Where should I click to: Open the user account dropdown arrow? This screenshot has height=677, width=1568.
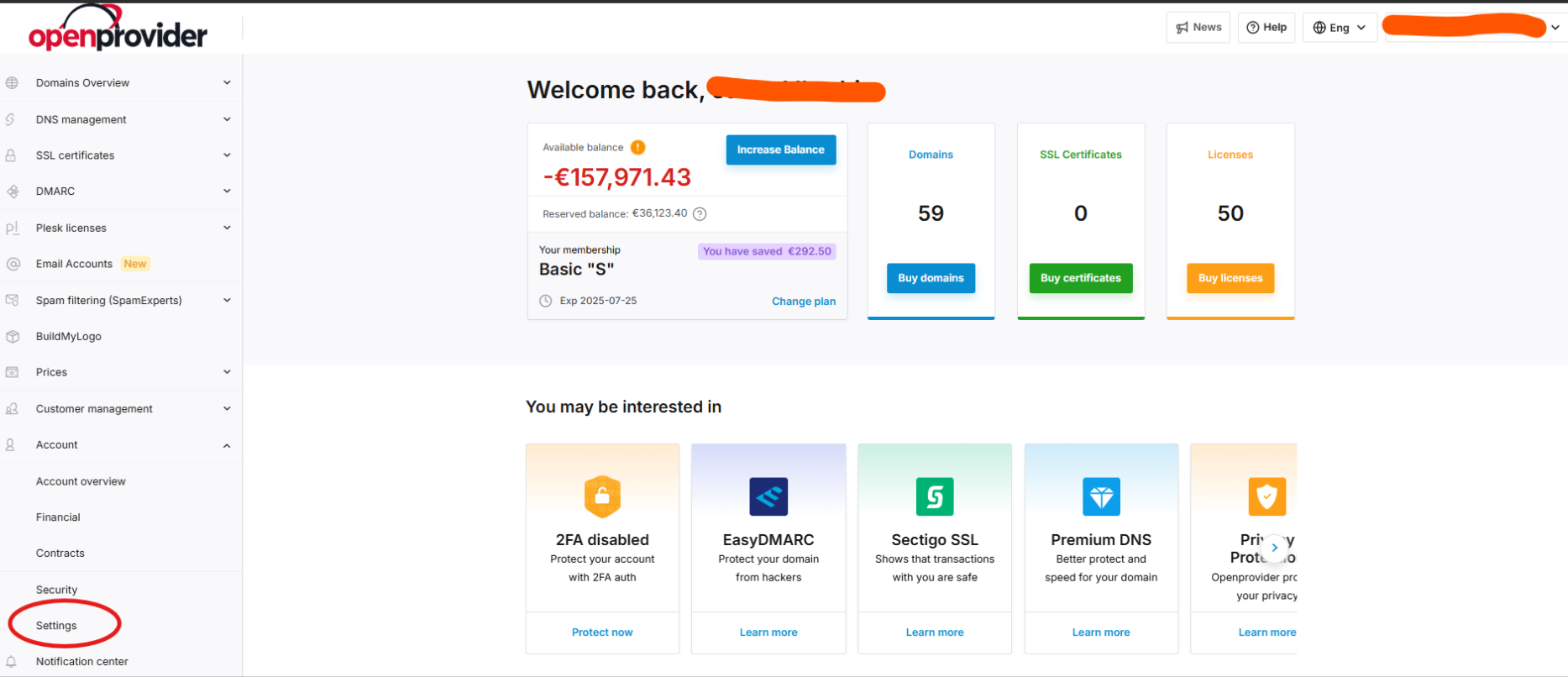(x=1555, y=28)
